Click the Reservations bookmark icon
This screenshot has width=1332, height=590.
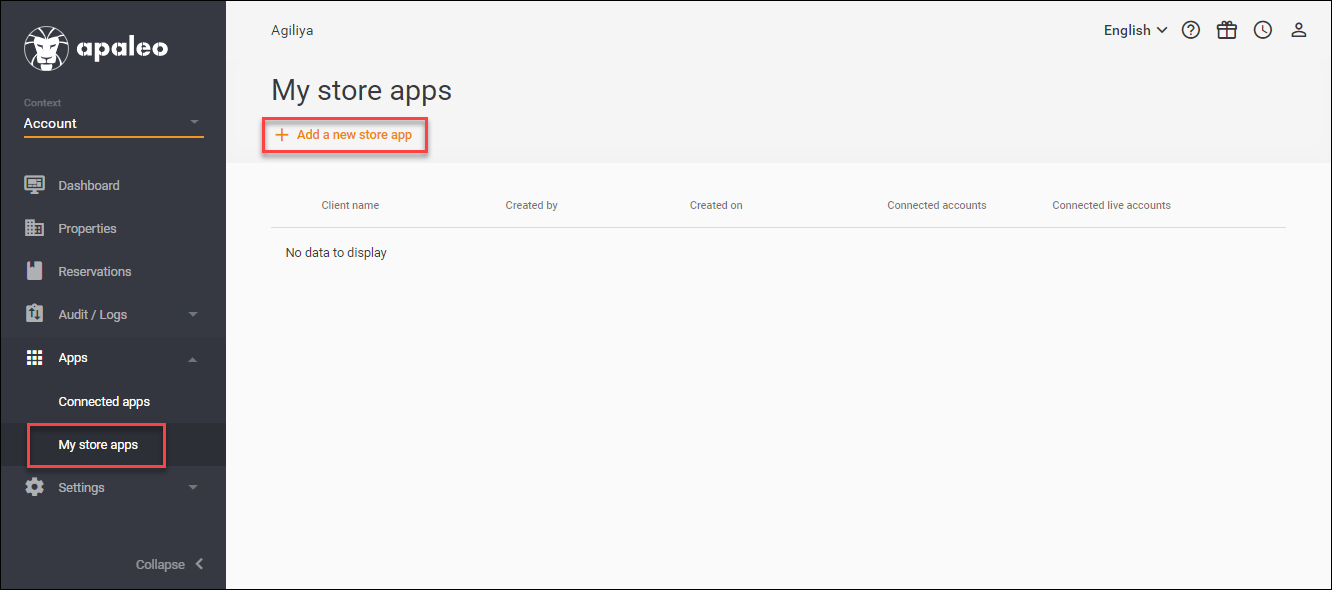tap(34, 271)
